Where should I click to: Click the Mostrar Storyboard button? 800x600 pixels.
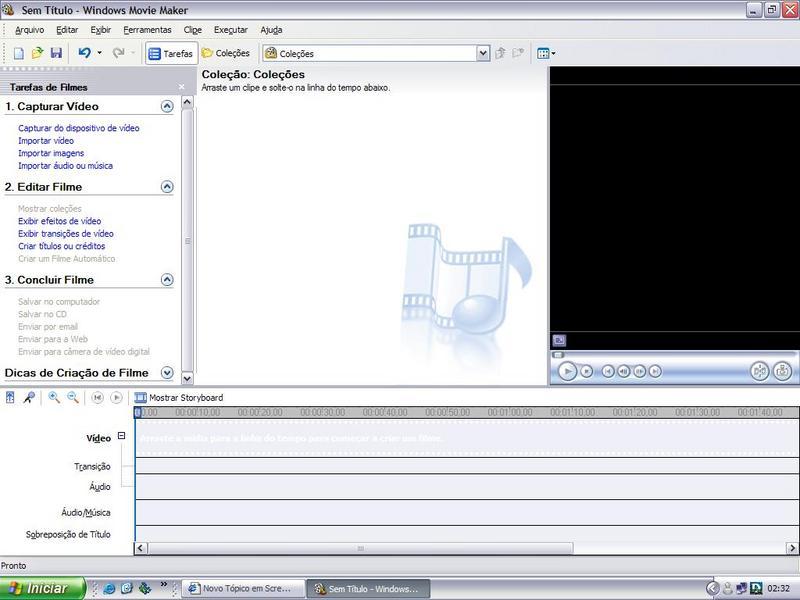tap(179, 397)
